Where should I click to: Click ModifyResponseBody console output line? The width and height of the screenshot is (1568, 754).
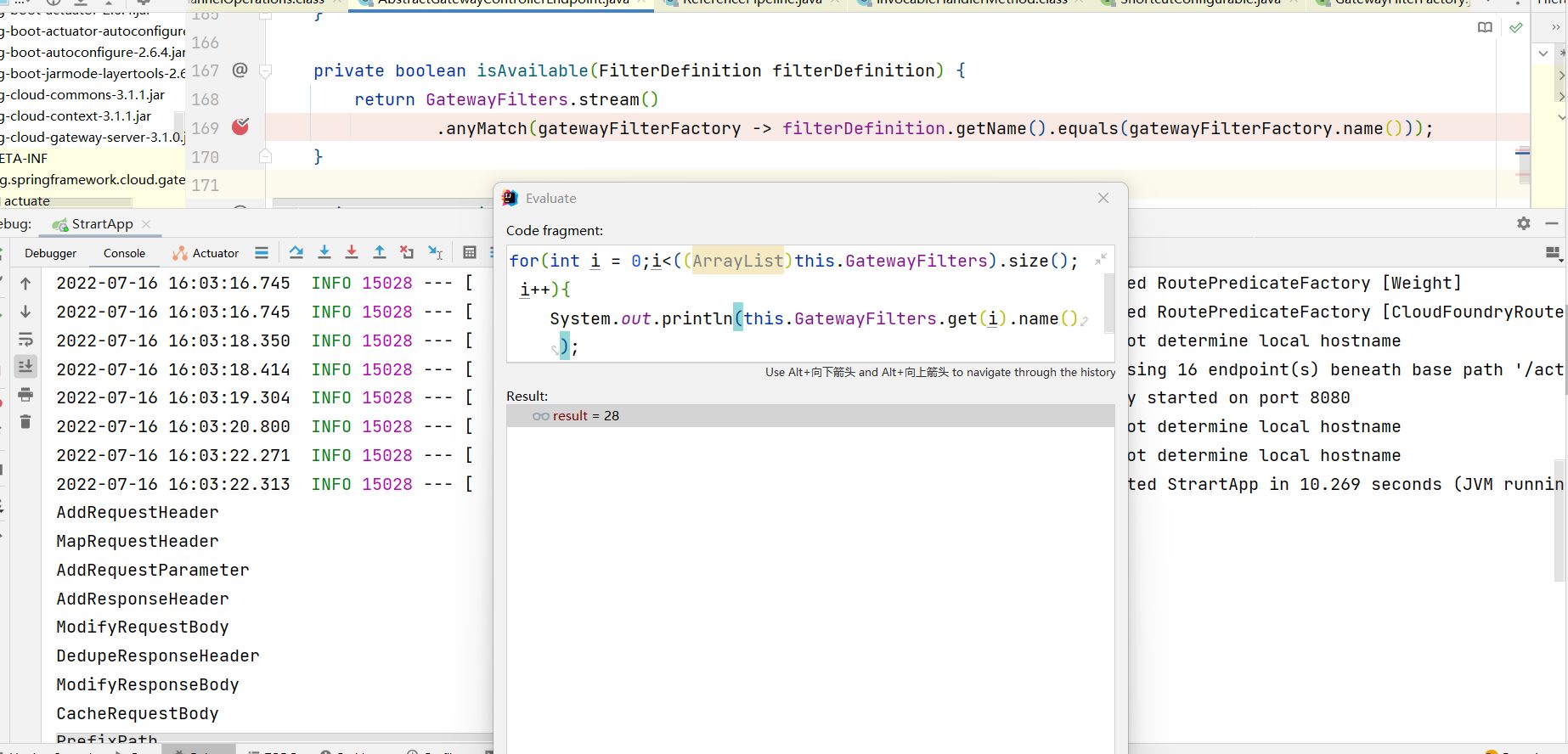148,685
